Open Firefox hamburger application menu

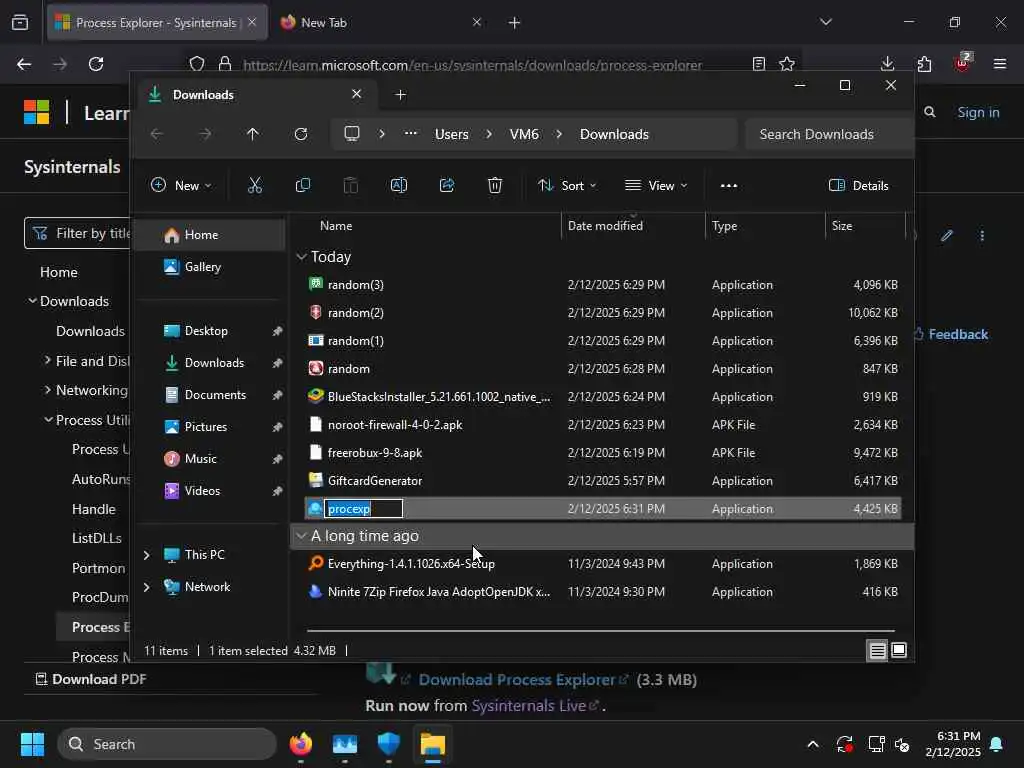tap(1000, 64)
